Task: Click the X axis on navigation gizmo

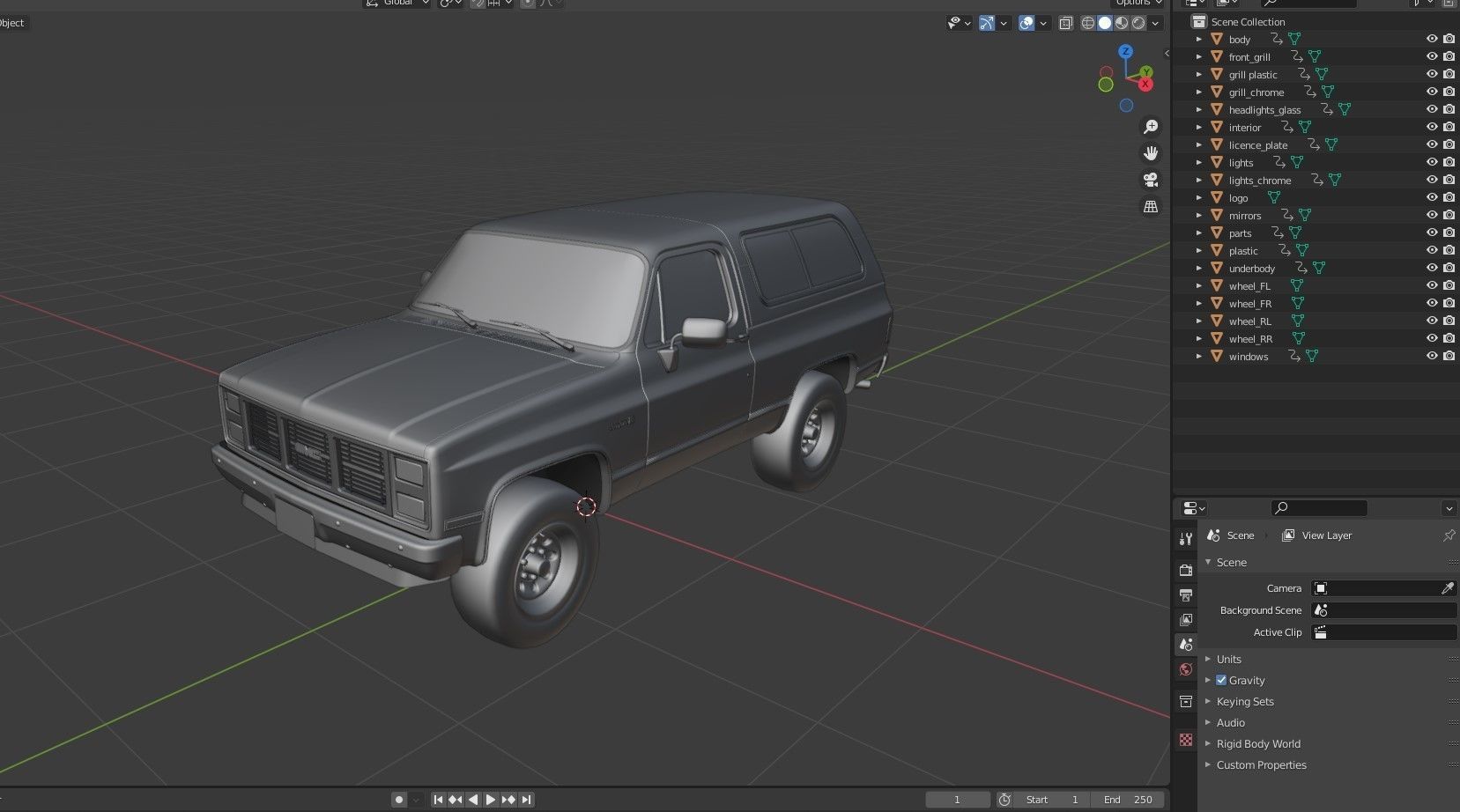Action: pyautogui.click(x=1145, y=85)
